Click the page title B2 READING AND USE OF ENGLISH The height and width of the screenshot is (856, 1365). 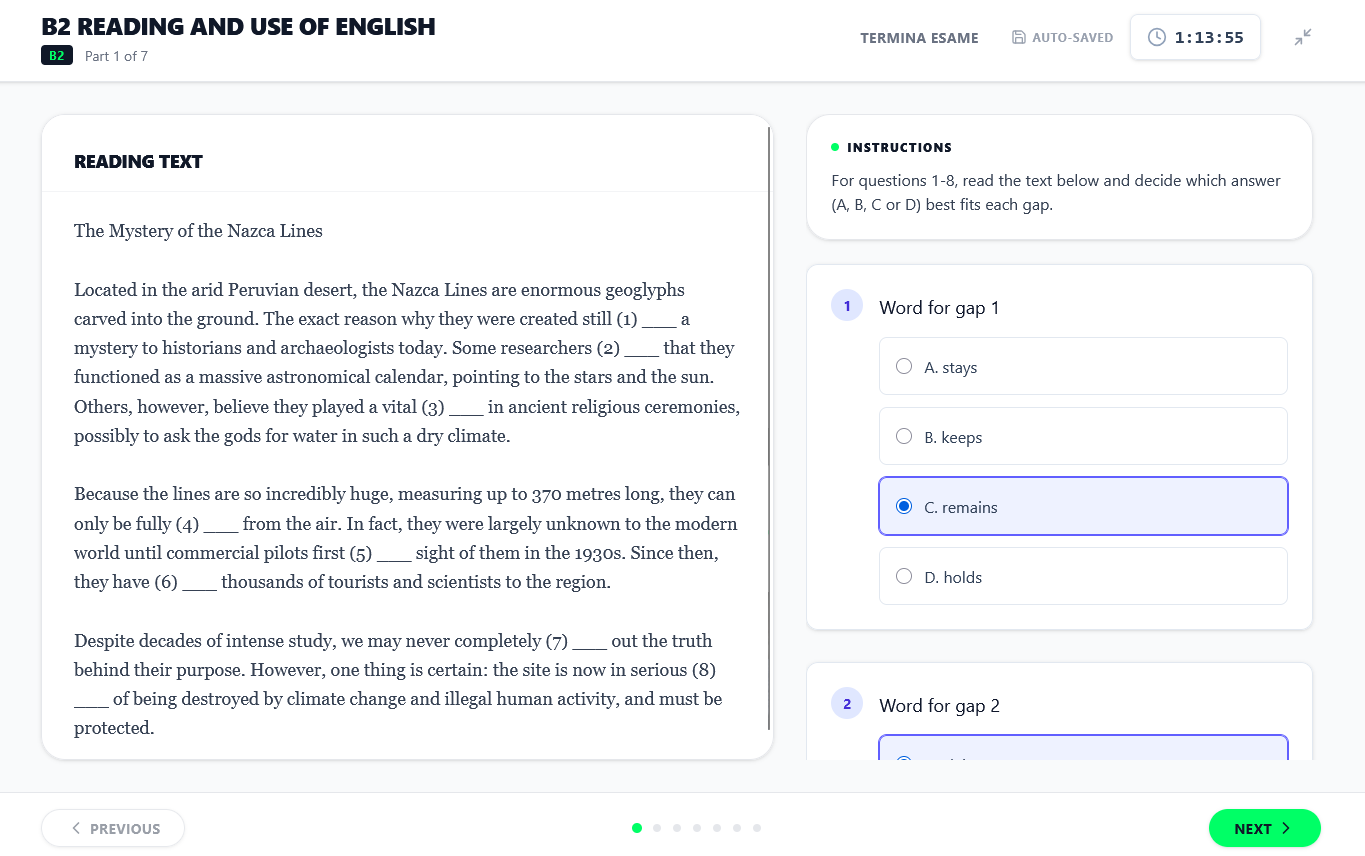(238, 27)
